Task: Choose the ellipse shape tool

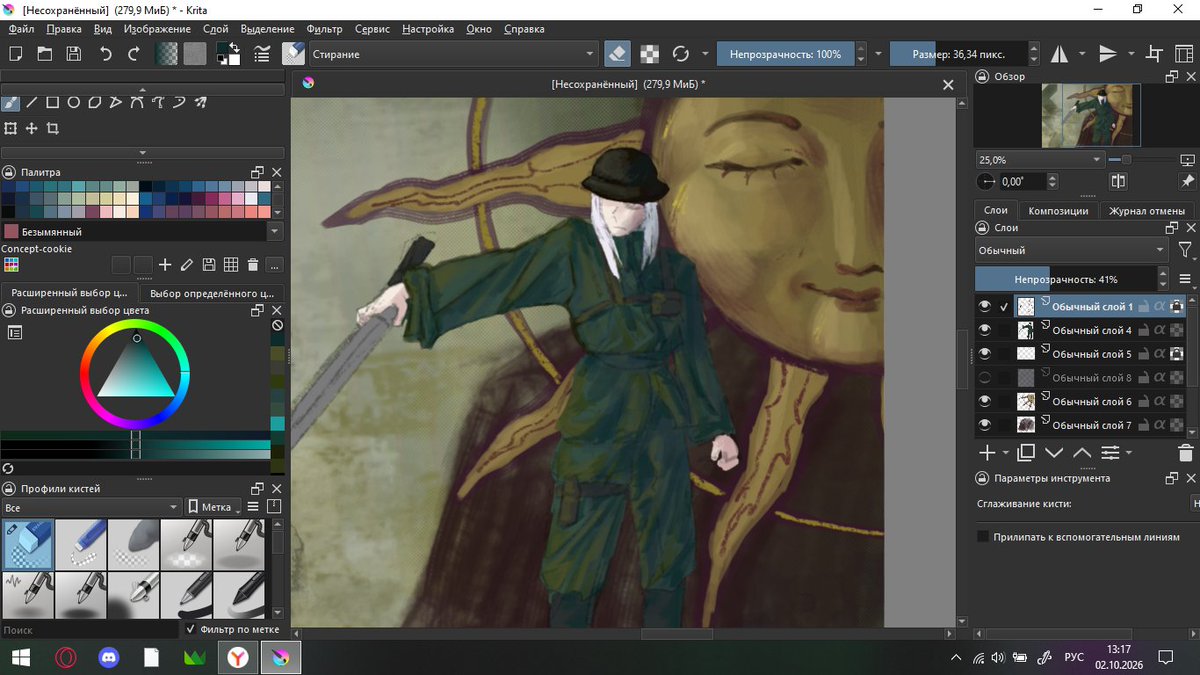Action: pos(74,102)
